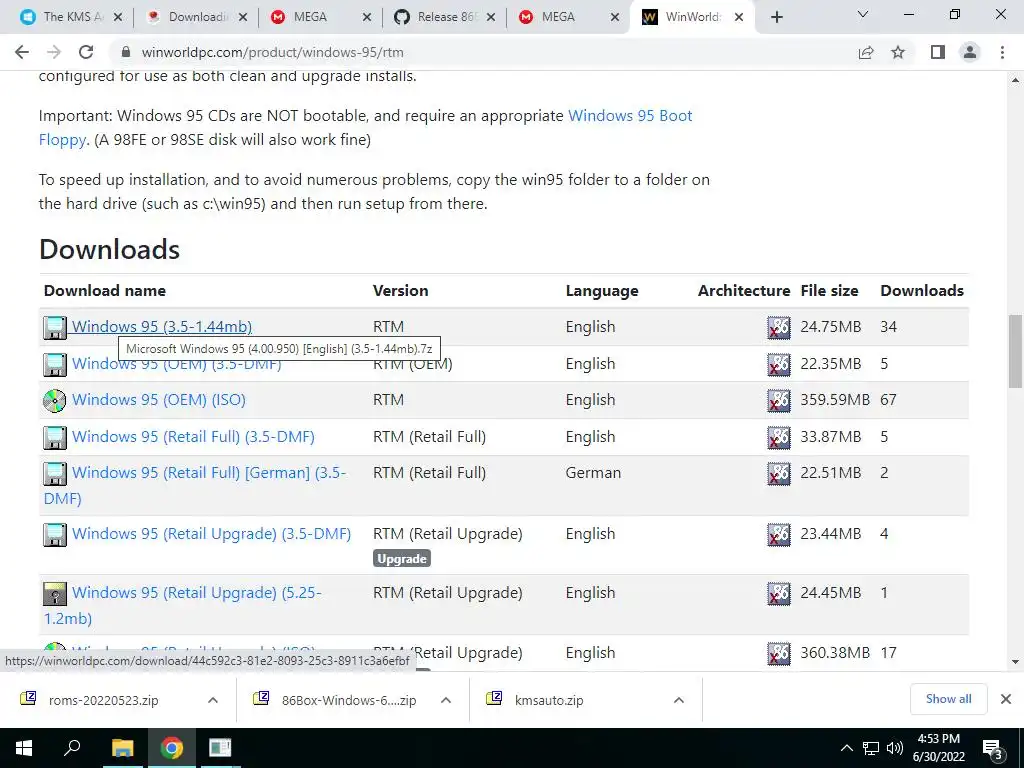The image size is (1024, 768).
Task: Open Chrome three-dot menu
Action: (1002, 52)
